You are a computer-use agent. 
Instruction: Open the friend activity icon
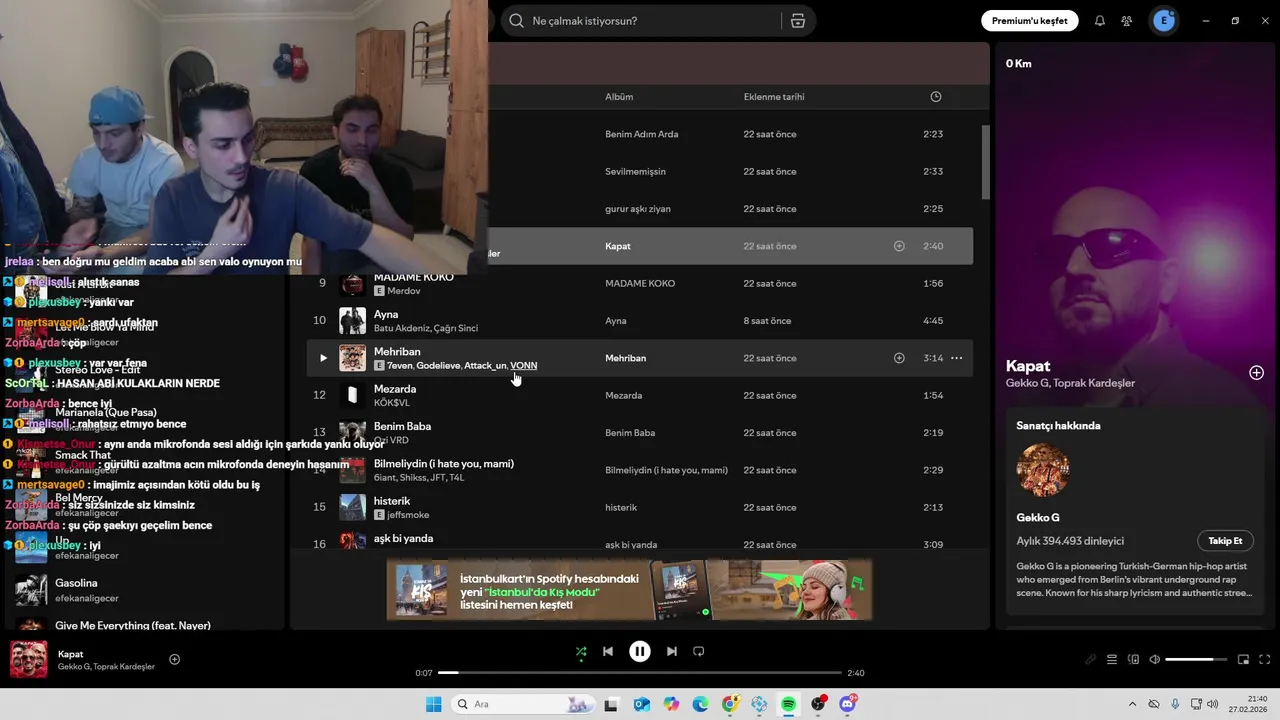click(1127, 21)
